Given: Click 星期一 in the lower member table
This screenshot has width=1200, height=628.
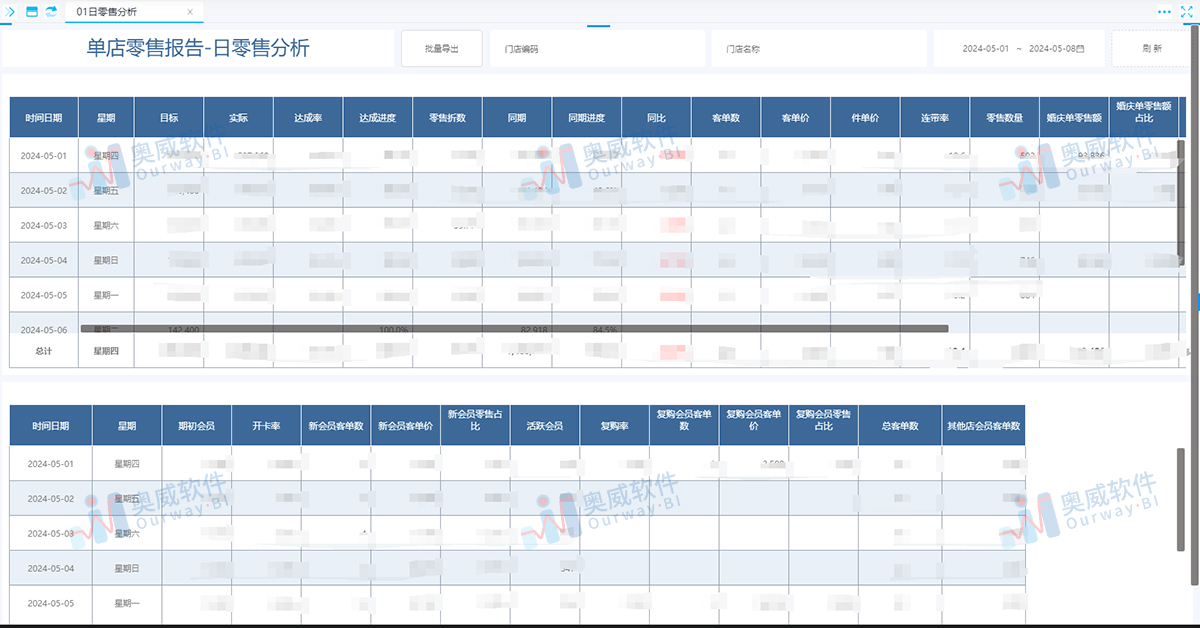Looking at the screenshot, I should coord(127,603).
